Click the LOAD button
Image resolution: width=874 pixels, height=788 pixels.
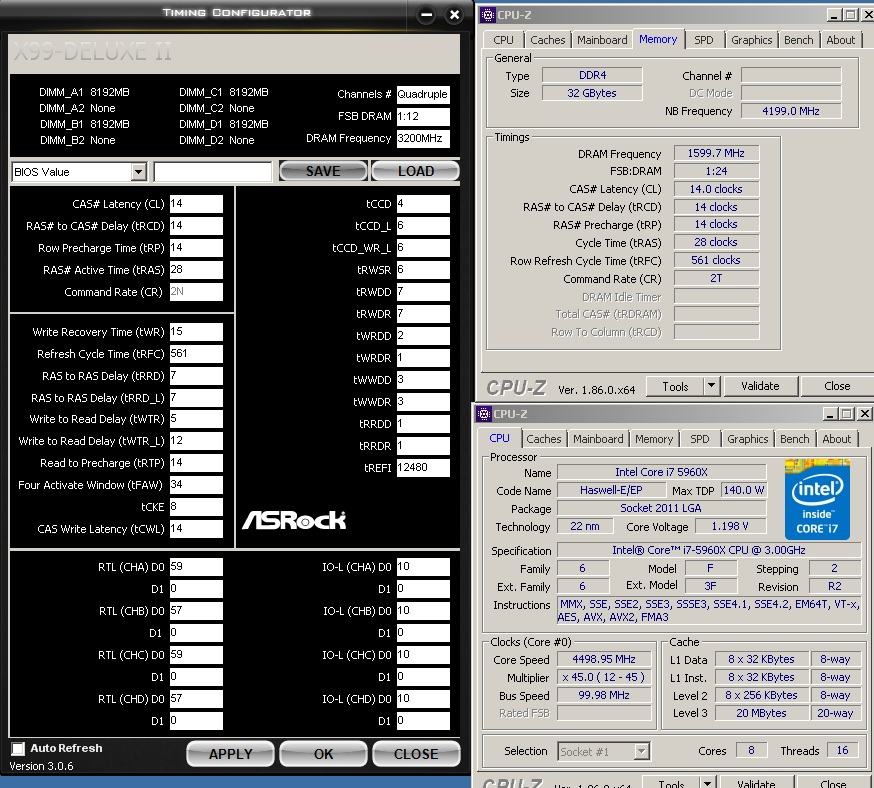[415, 171]
